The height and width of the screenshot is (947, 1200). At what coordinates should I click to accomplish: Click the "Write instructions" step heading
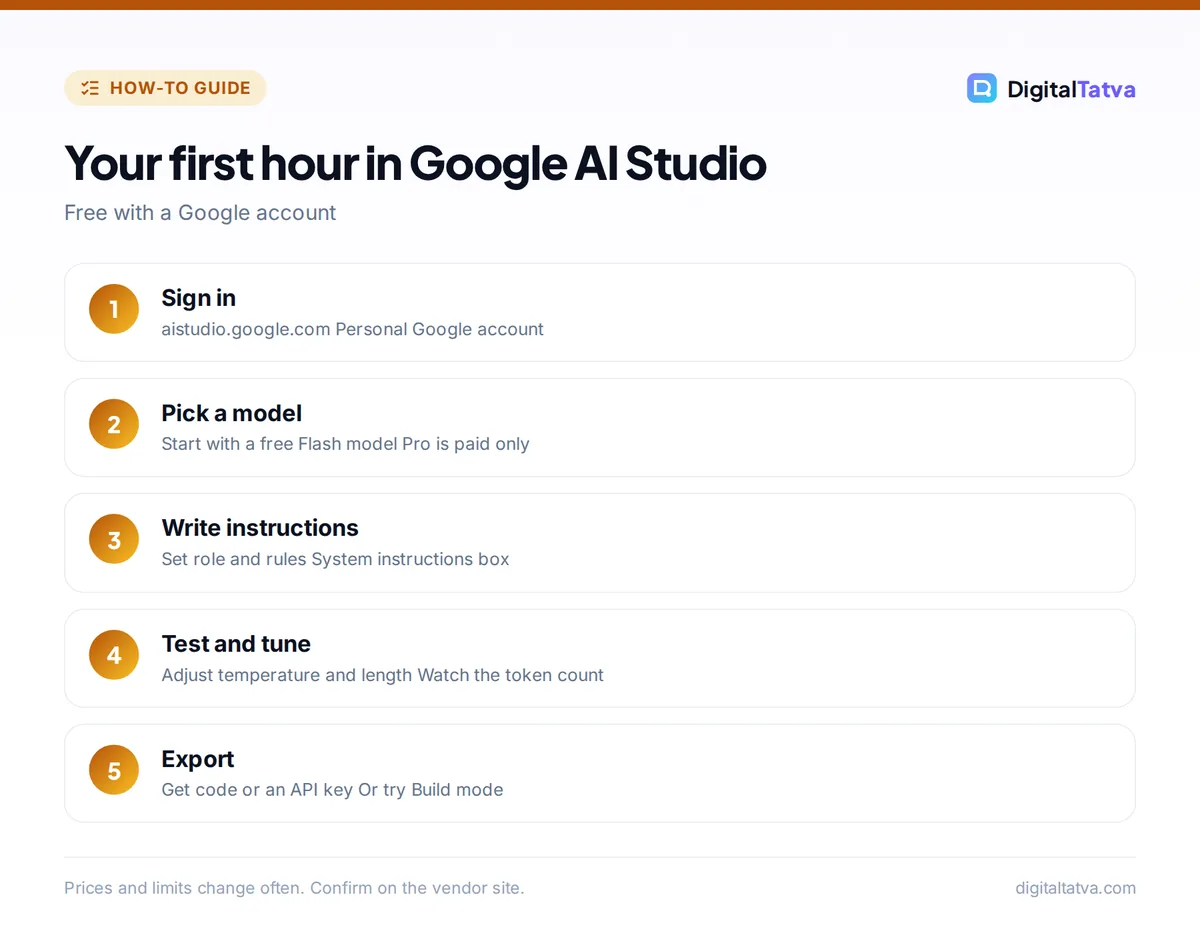[x=260, y=528]
